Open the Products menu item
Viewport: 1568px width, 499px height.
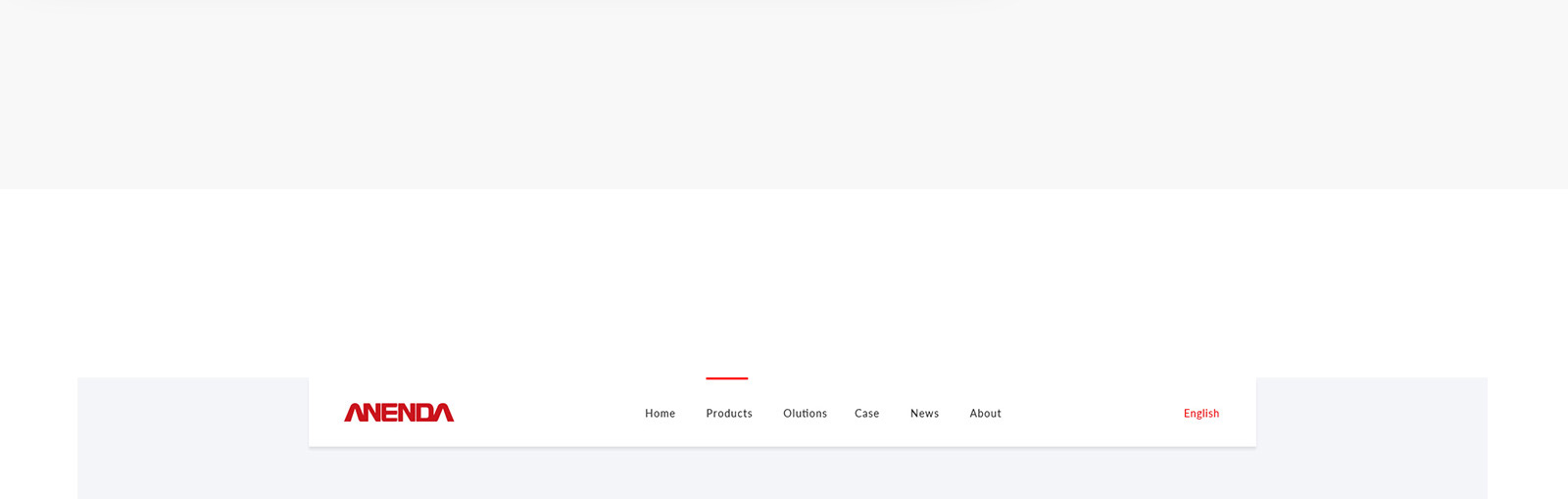pos(728,414)
